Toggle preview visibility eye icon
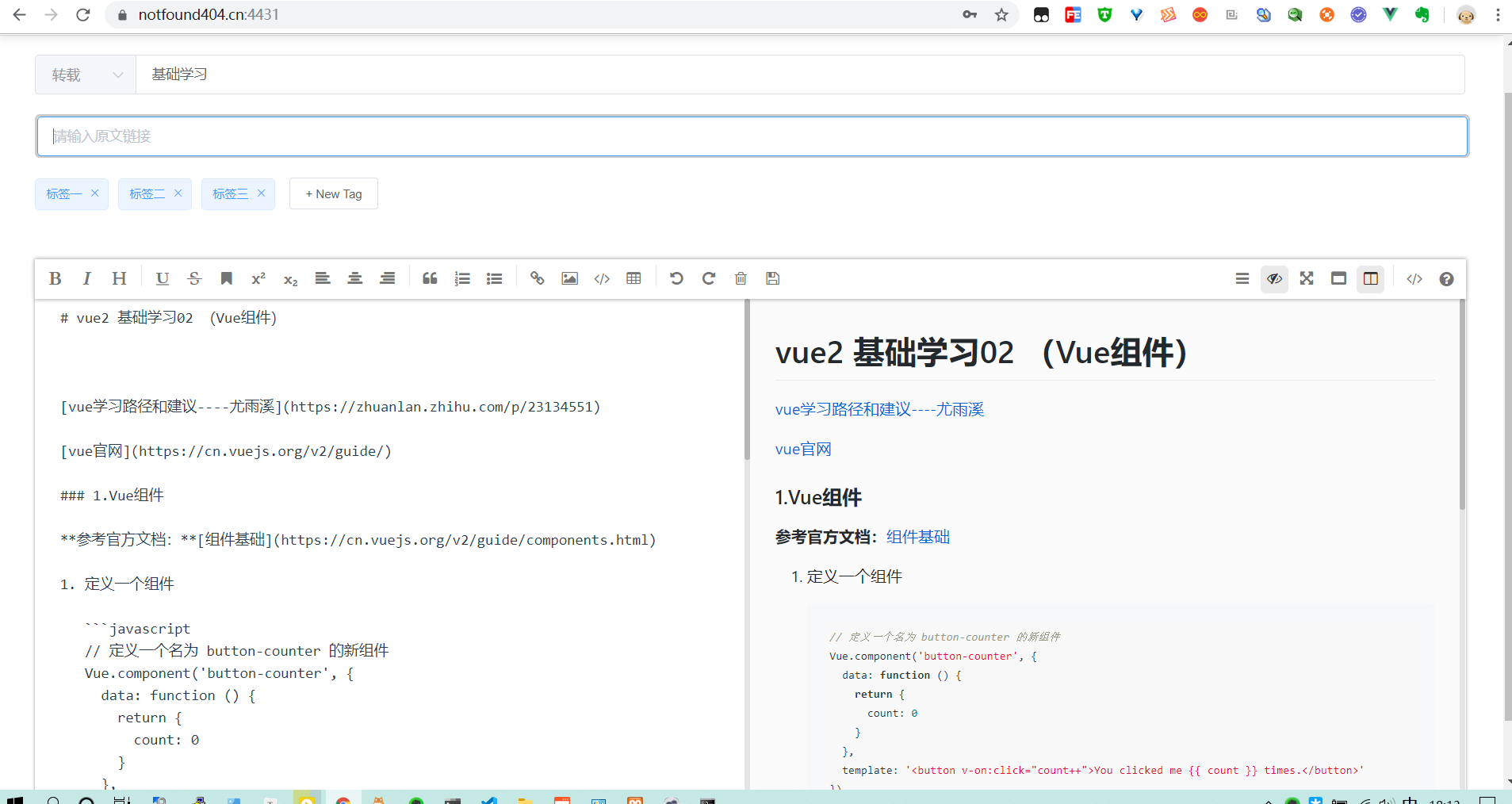This screenshot has height=804, width=1512. tap(1274, 278)
